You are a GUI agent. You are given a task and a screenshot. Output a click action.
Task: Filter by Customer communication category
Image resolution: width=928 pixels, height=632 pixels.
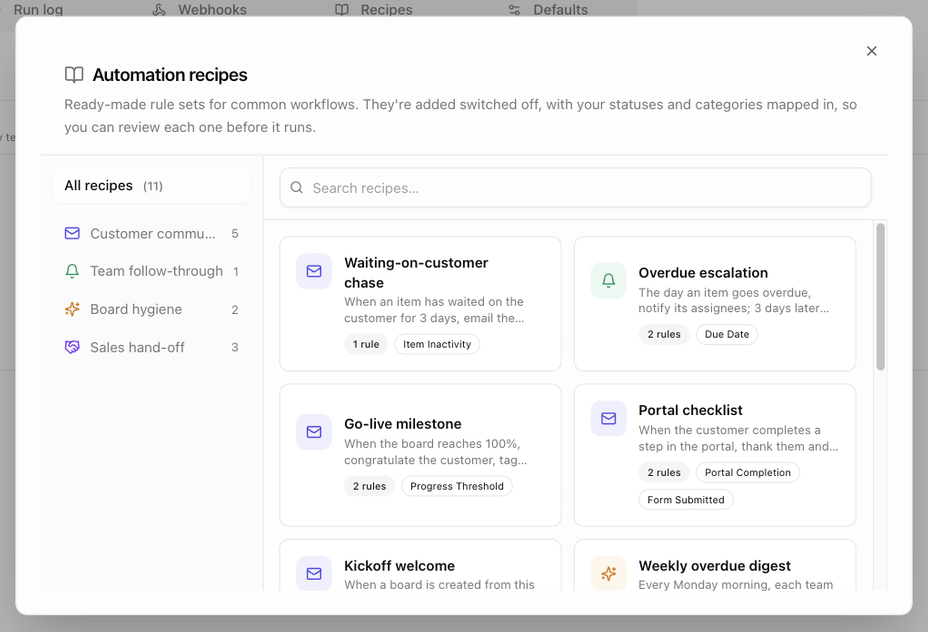pos(152,233)
